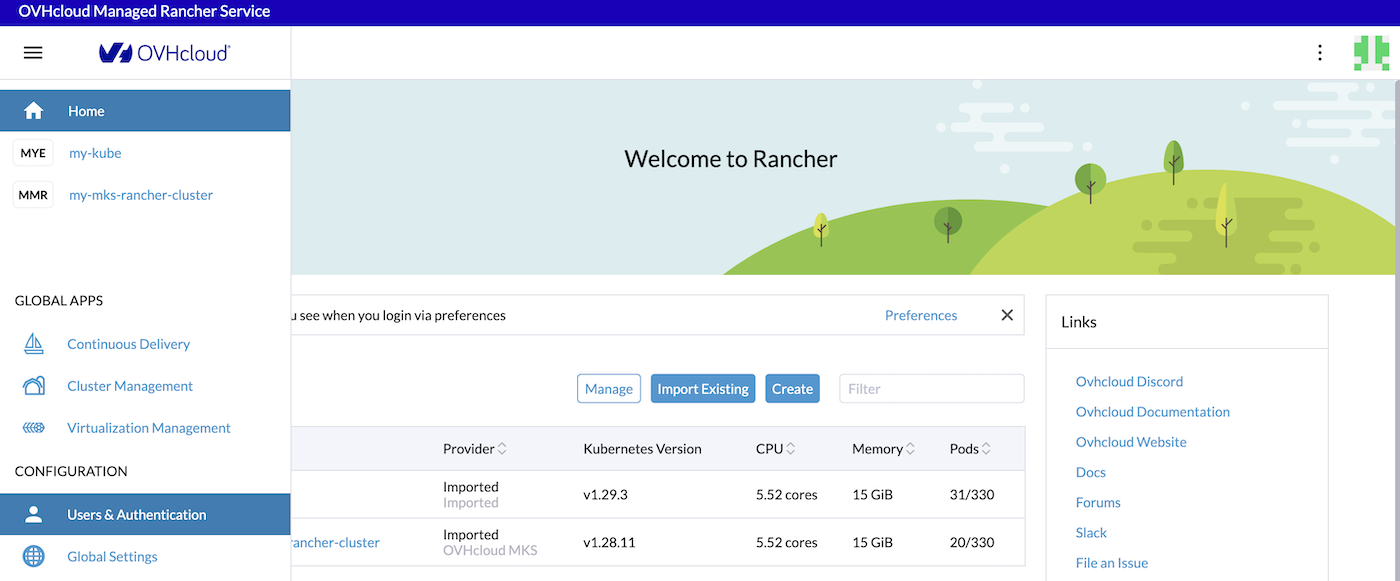Click inside the cluster Filter field
Image resolution: width=1400 pixels, height=581 pixels.
931,388
